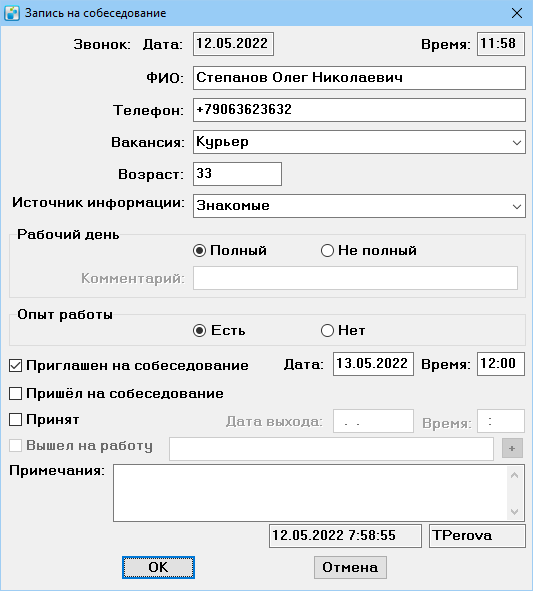The height and width of the screenshot is (591, 533).
Task: Cancel with the Отмена button
Action: click(350, 567)
